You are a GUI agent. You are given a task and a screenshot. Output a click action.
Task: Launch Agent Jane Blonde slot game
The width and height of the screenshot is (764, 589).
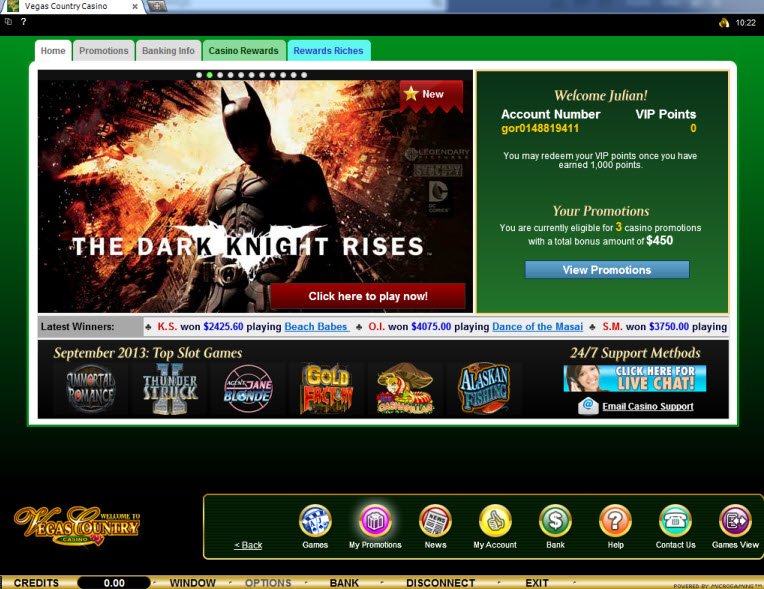tap(248, 389)
